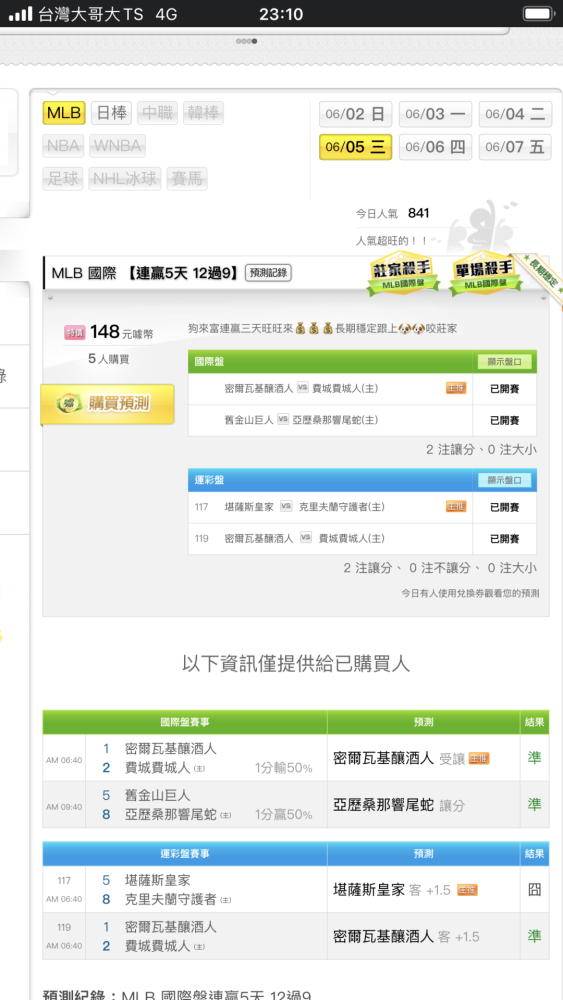This screenshot has width=563, height=1000.
Task: Select the WNBA league tab
Action: (117, 146)
